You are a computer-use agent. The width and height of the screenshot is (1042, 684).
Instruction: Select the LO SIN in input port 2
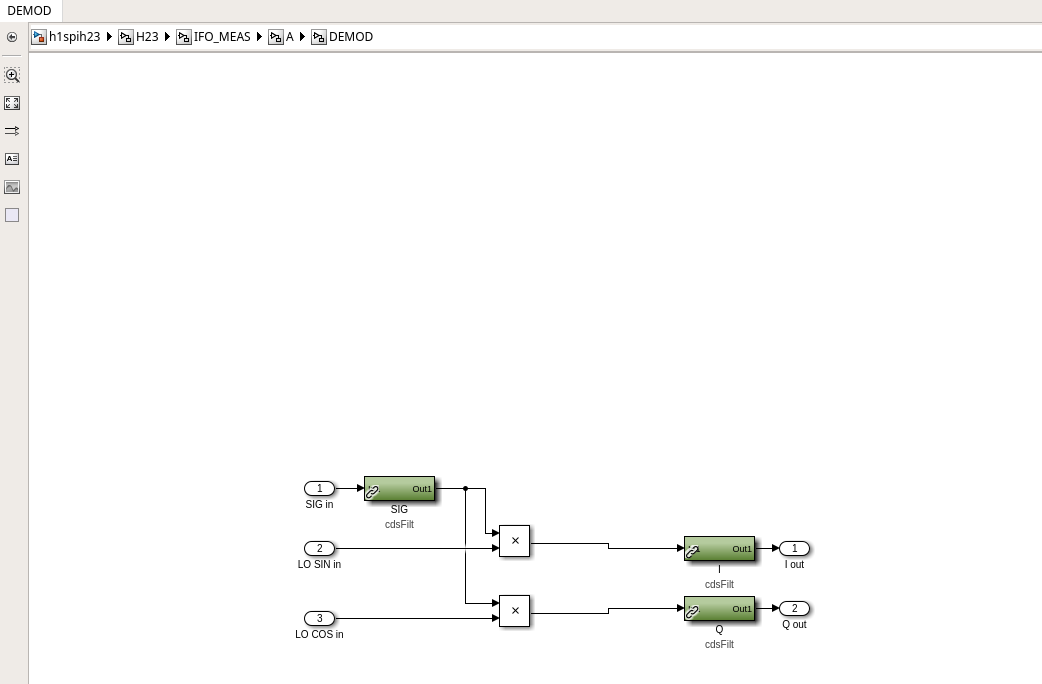pos(320,548)
